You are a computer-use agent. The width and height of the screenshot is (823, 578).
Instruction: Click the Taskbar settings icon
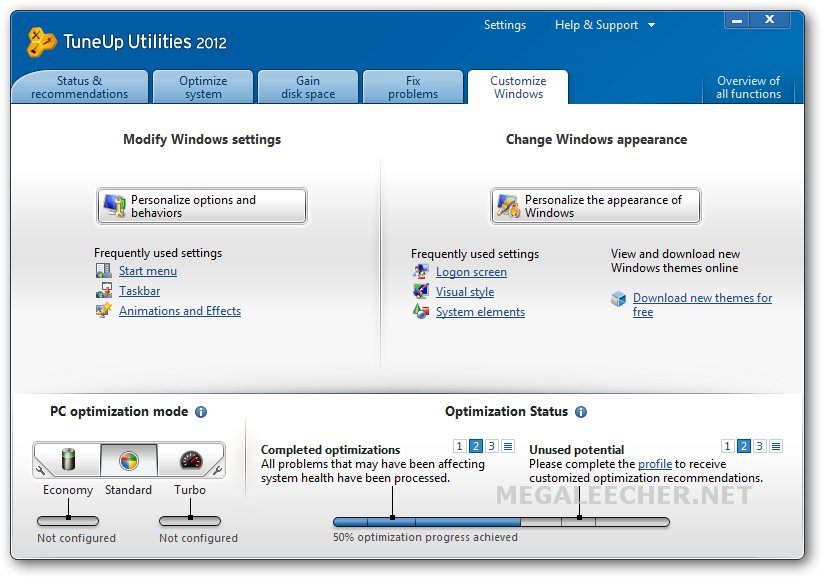103,290
